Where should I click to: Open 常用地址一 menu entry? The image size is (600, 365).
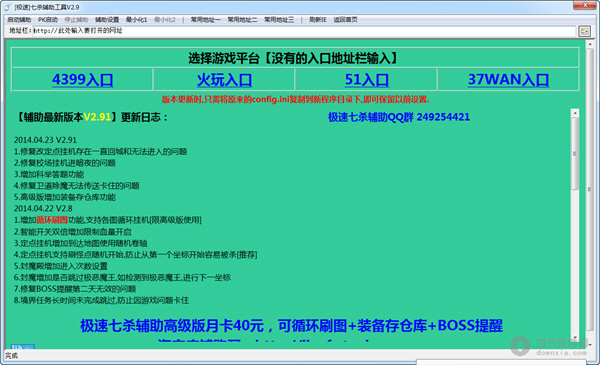[x=205, y=20]
